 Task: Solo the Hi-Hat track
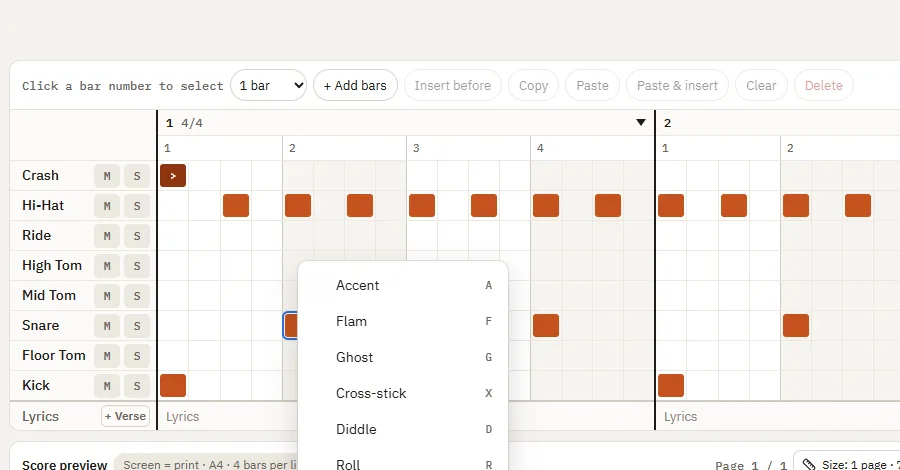(137, 206)
